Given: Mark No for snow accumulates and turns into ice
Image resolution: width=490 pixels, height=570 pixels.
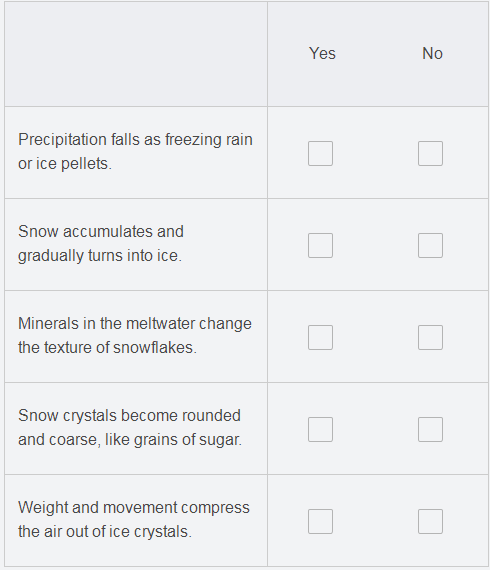Looking at the screenshot, I should (430, 245).
